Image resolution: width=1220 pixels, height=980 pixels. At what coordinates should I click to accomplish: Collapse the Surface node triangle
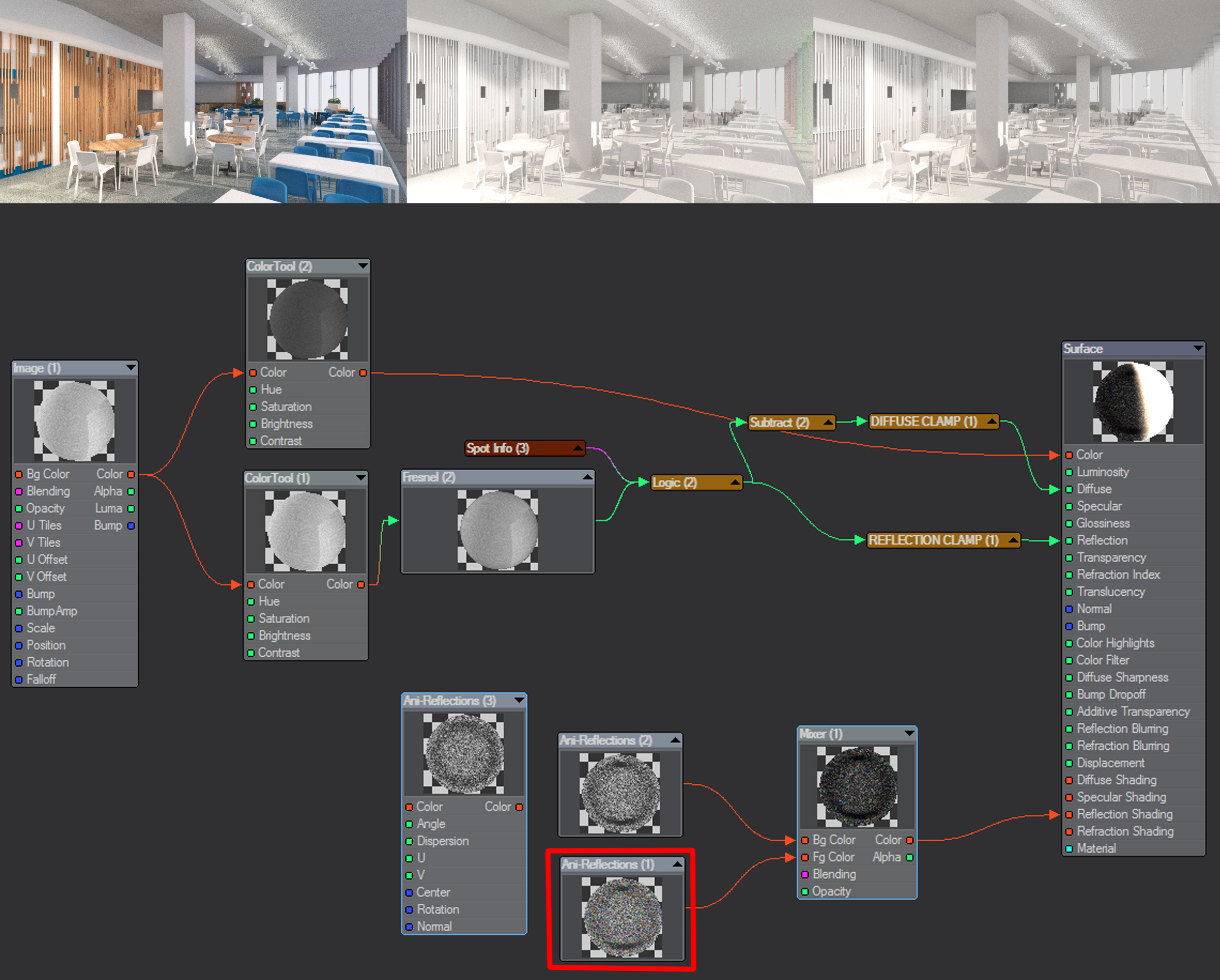click(1198, 348)
